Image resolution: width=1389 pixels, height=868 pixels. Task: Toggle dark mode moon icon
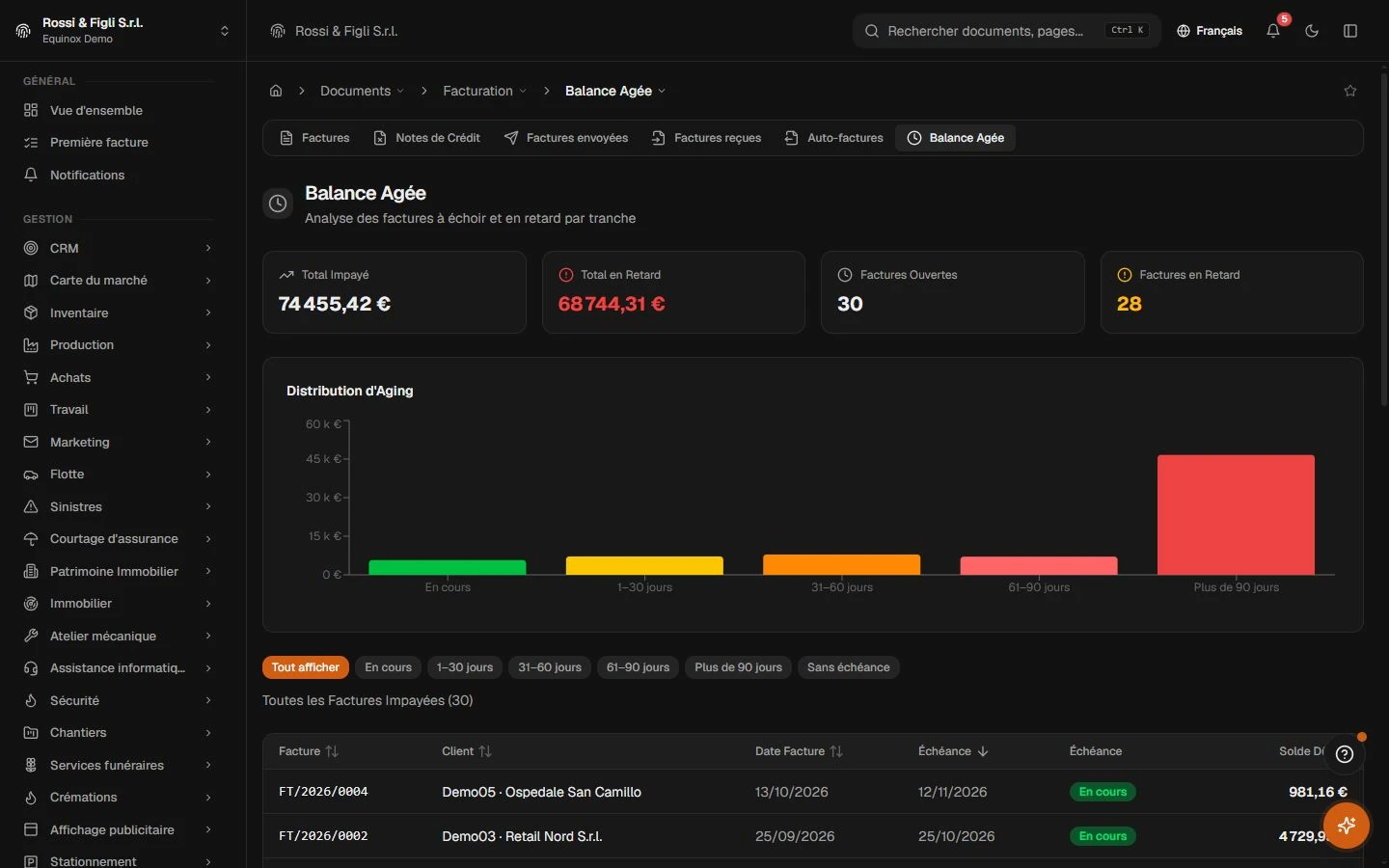point(1312,31)
